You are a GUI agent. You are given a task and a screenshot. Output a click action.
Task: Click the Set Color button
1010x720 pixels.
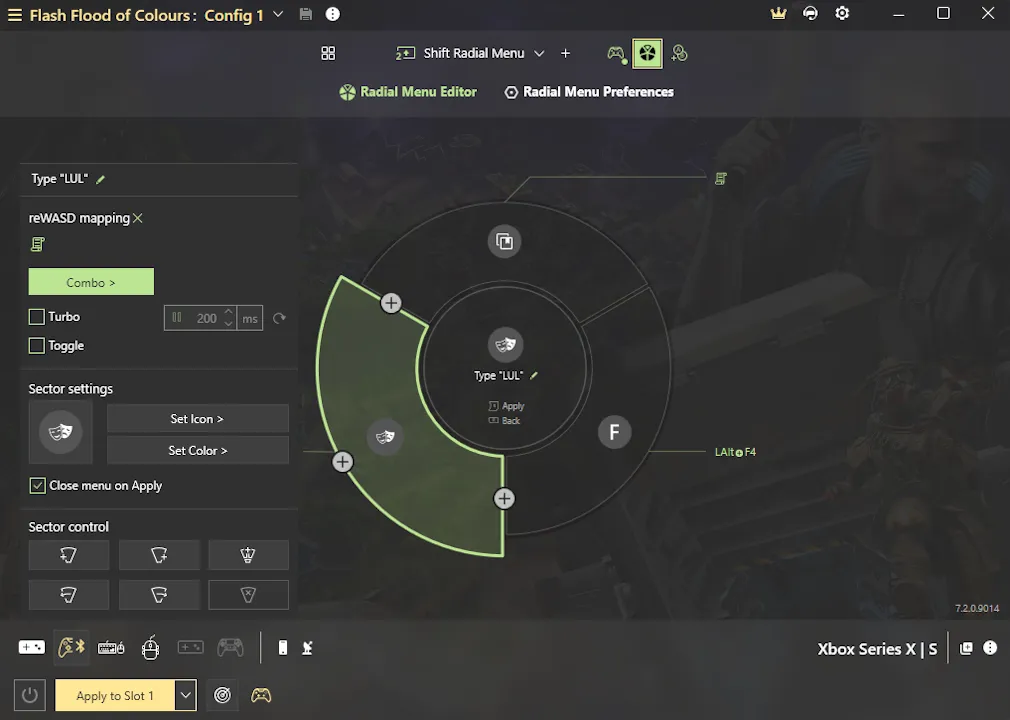point(197,450)
